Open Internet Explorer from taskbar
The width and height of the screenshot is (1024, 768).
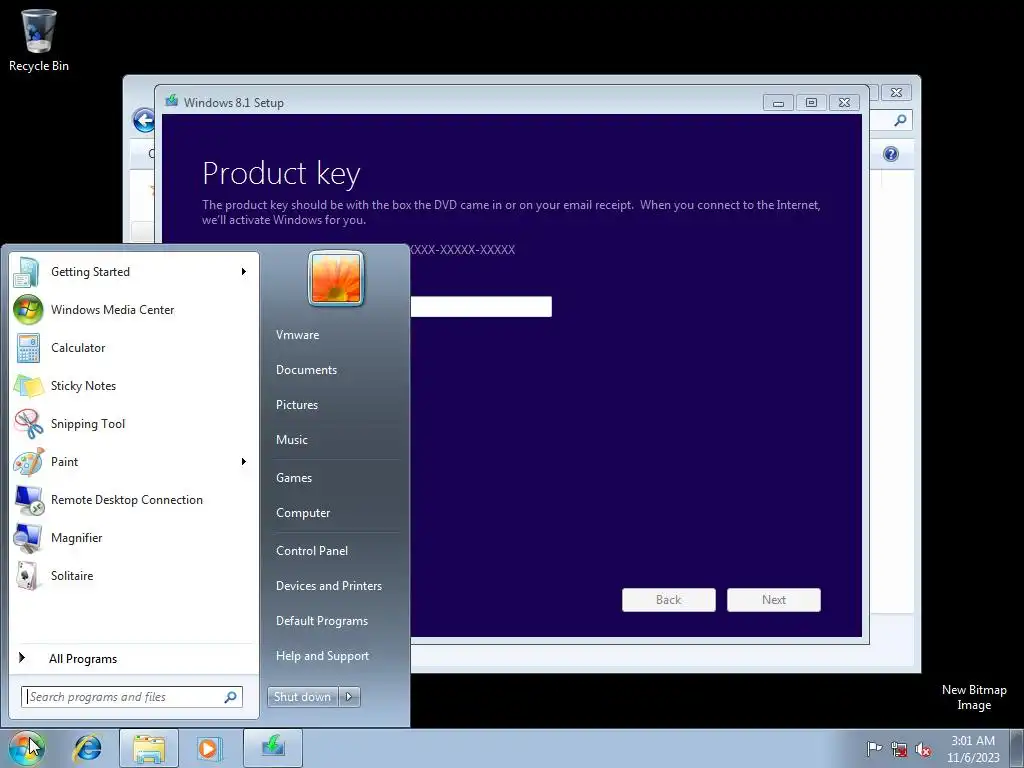pos(88,748)
